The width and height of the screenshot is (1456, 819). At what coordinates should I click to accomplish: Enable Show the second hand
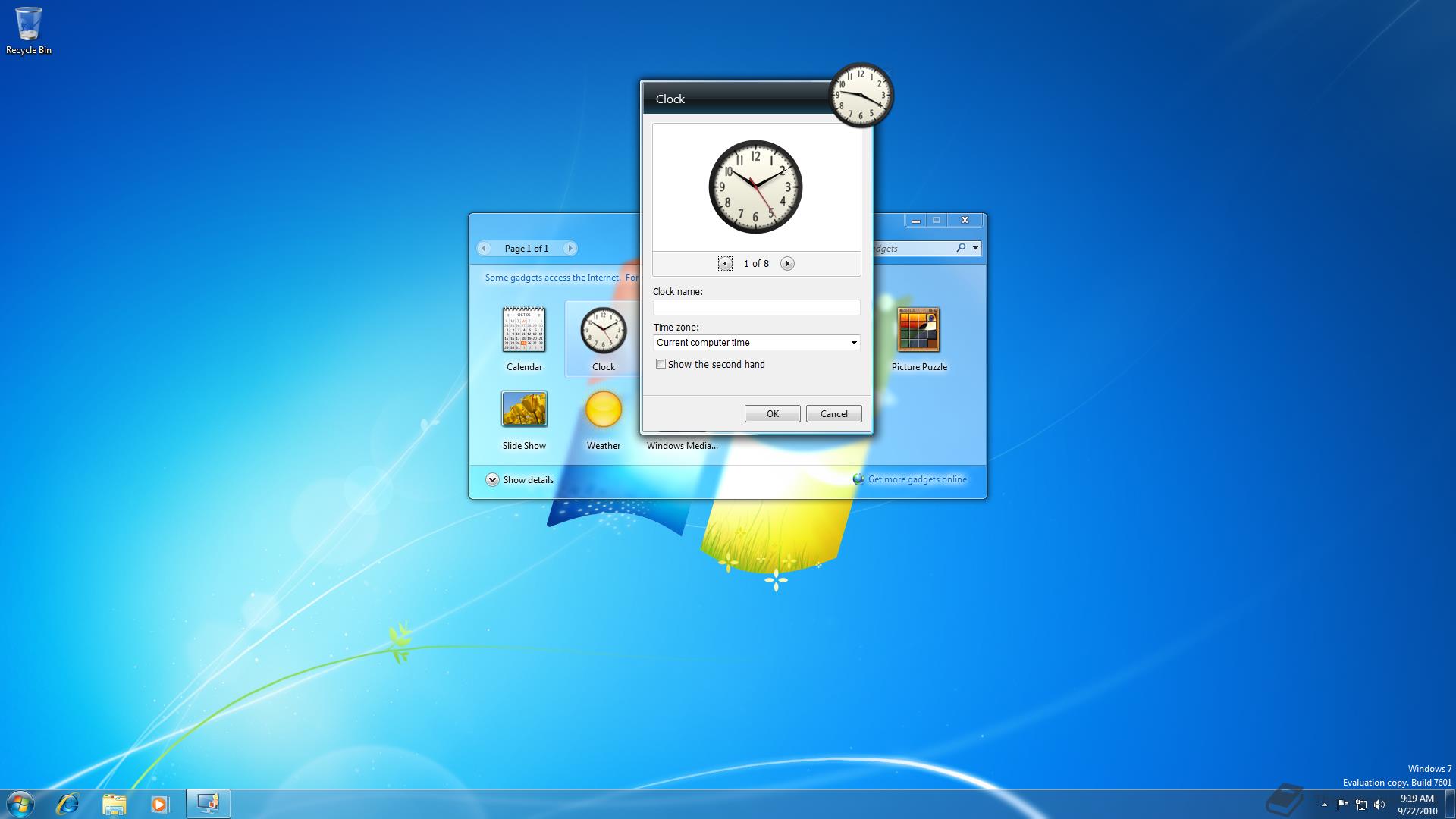coord(661,364)
